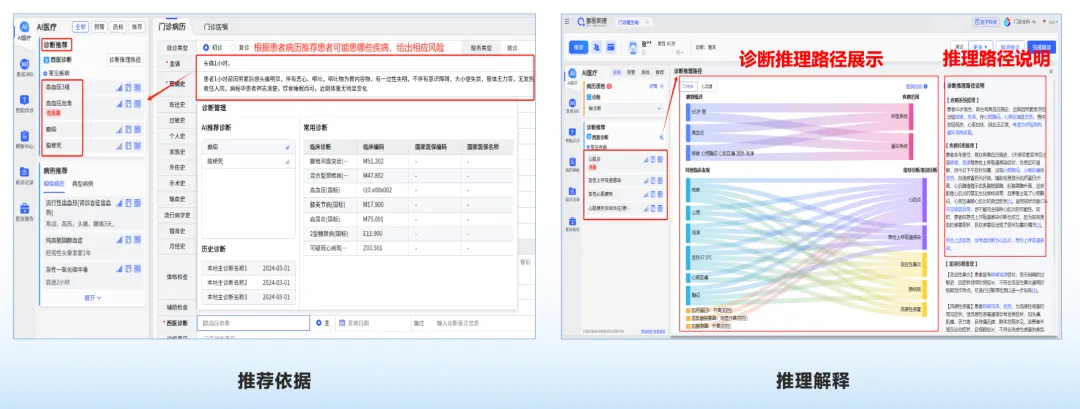The width and height of the screenshot is (1080, 409).
Task: Select the 主 radio next to 西医诊断
Action: (x=319, y=322)
